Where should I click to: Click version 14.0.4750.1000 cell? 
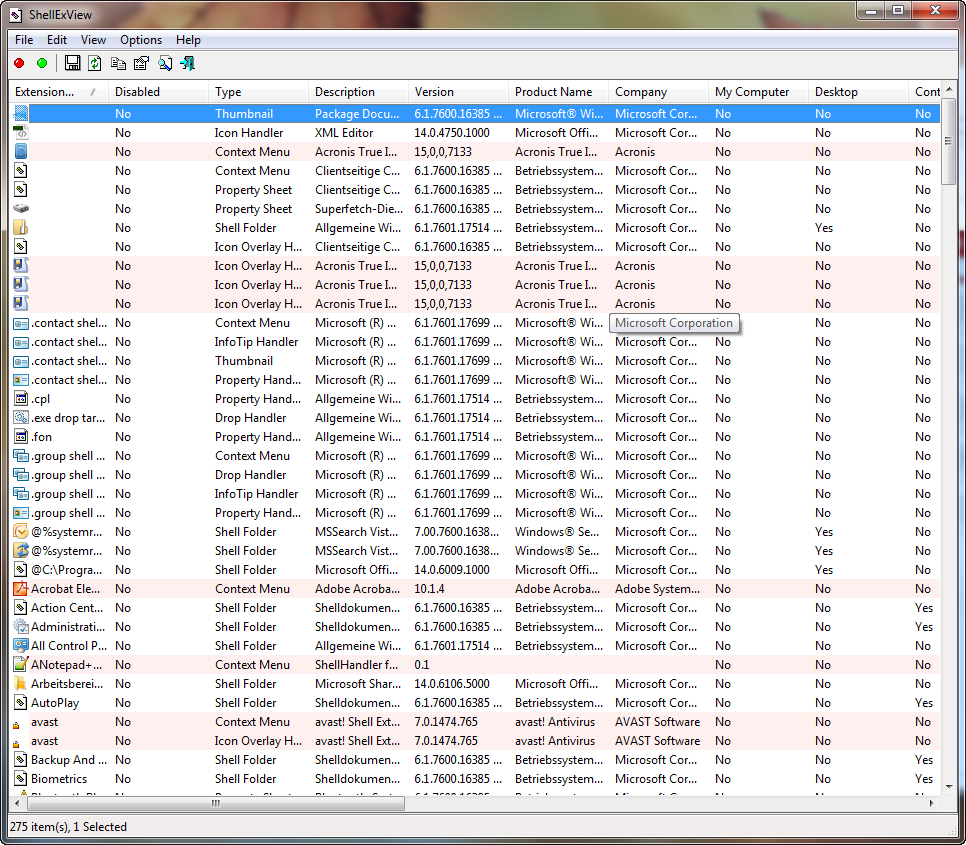click(x=452, y=133)
